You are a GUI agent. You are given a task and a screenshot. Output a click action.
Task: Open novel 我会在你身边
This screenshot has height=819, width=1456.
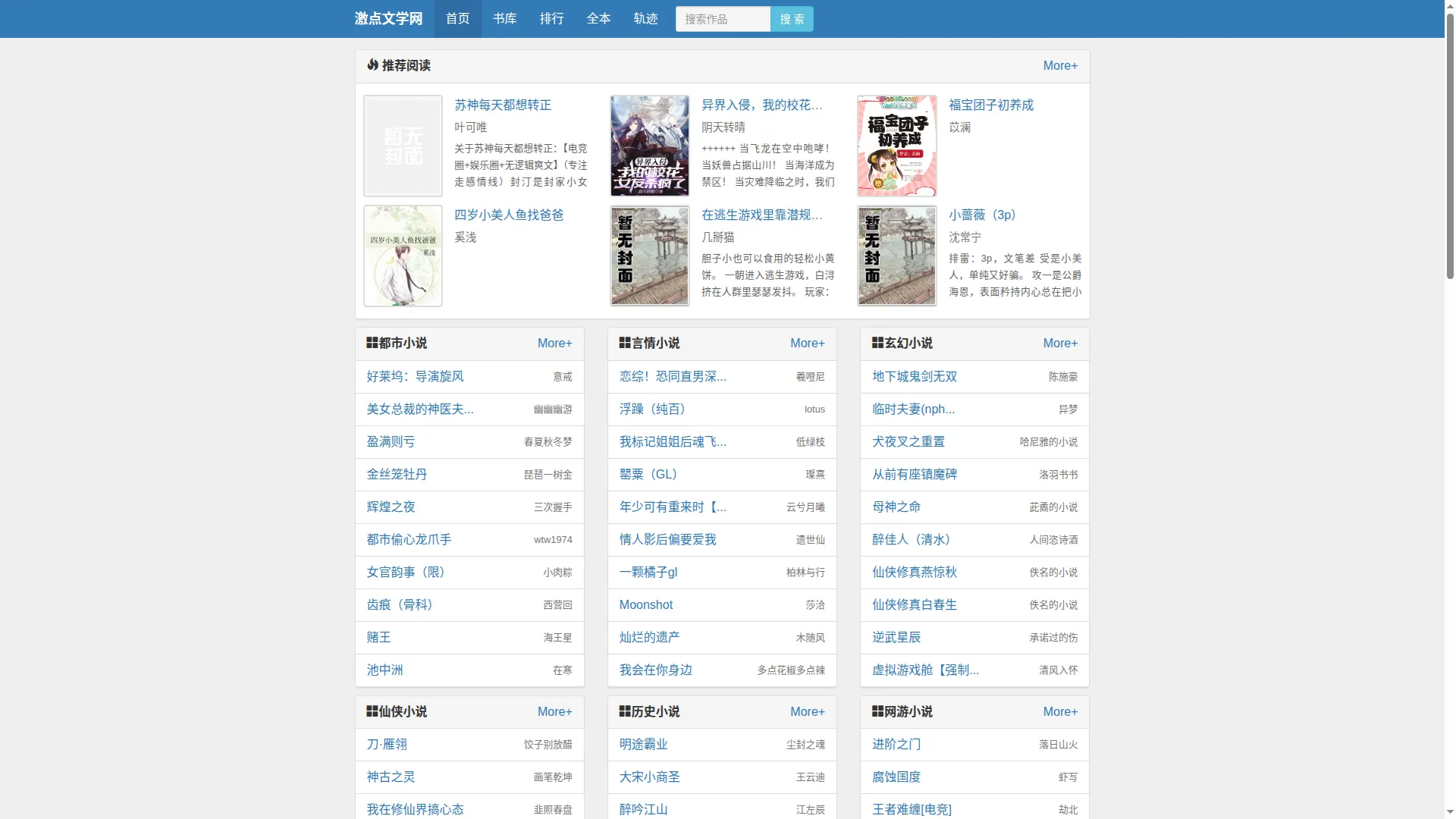pos(655,670)
